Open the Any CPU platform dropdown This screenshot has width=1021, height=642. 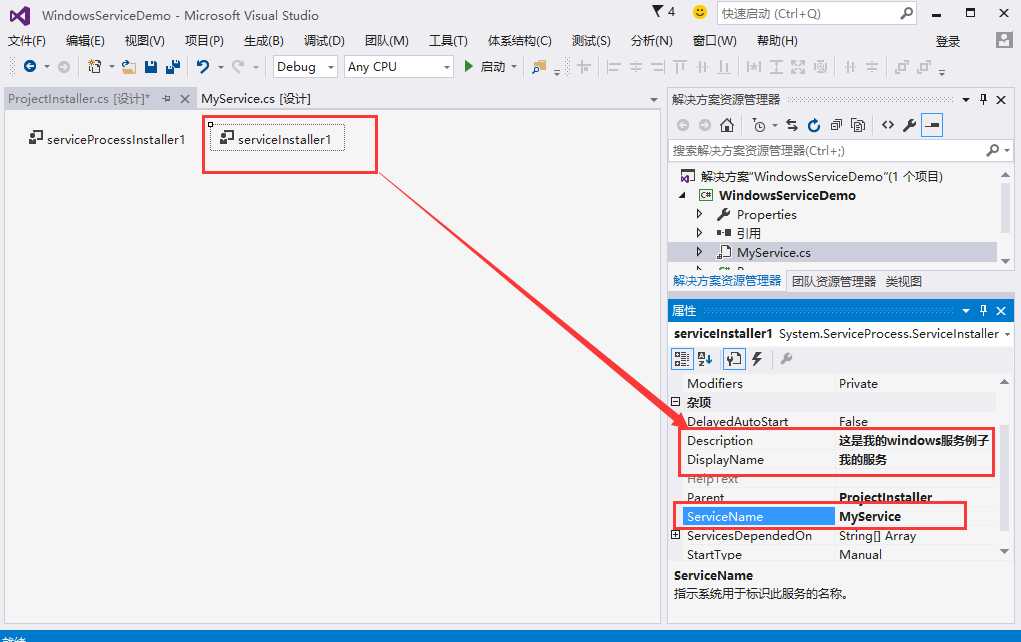(x=447, y=67)
